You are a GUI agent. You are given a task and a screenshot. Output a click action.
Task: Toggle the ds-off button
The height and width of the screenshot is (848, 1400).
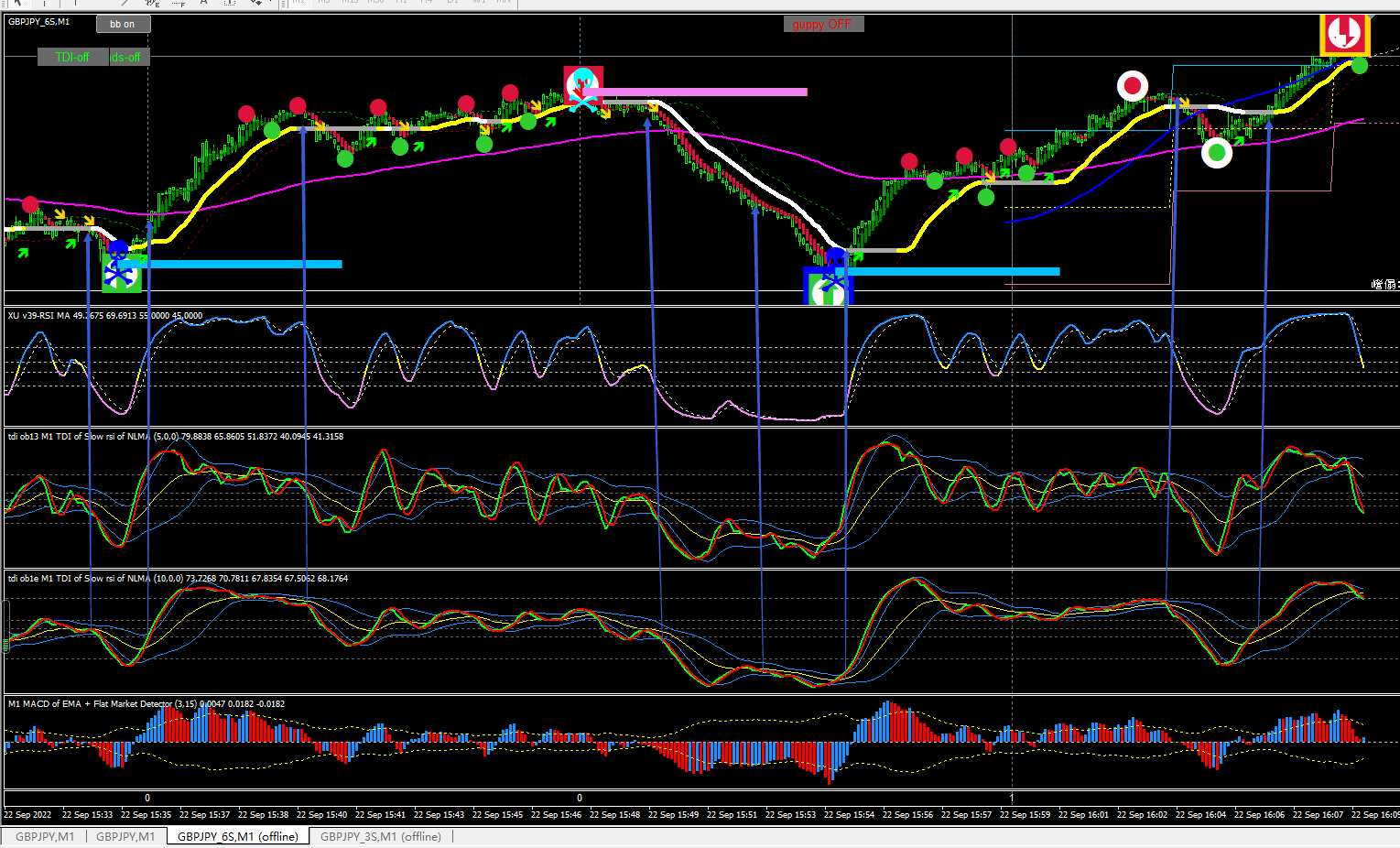pyautogui.click(x=127, y=57)
